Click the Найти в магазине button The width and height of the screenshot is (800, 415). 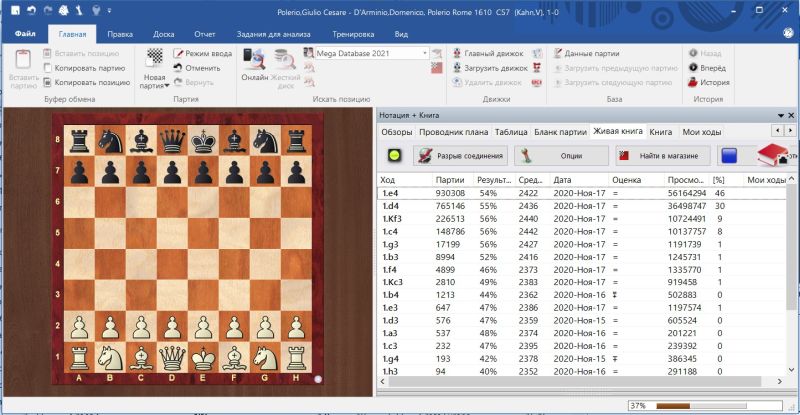coord(662,156)
